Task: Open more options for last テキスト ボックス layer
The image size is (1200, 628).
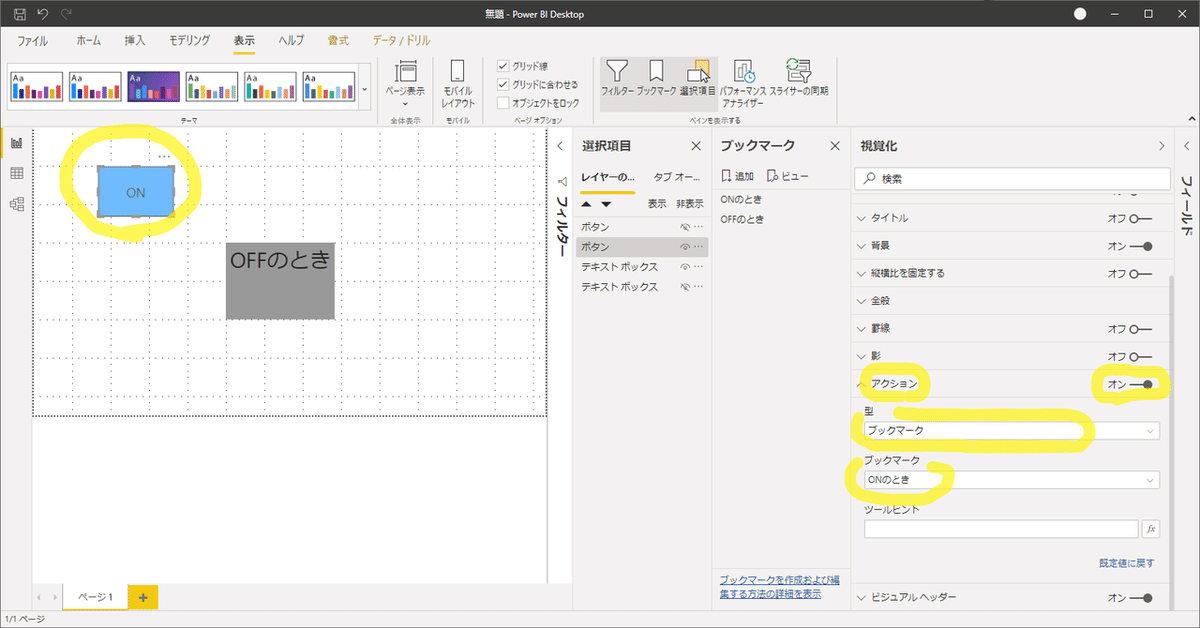Action: 699,287
